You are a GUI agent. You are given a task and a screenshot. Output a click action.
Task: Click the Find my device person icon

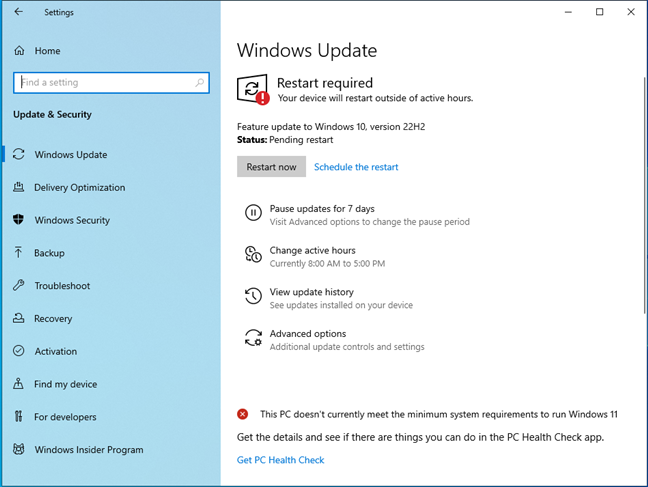click(x=18, y=383)
